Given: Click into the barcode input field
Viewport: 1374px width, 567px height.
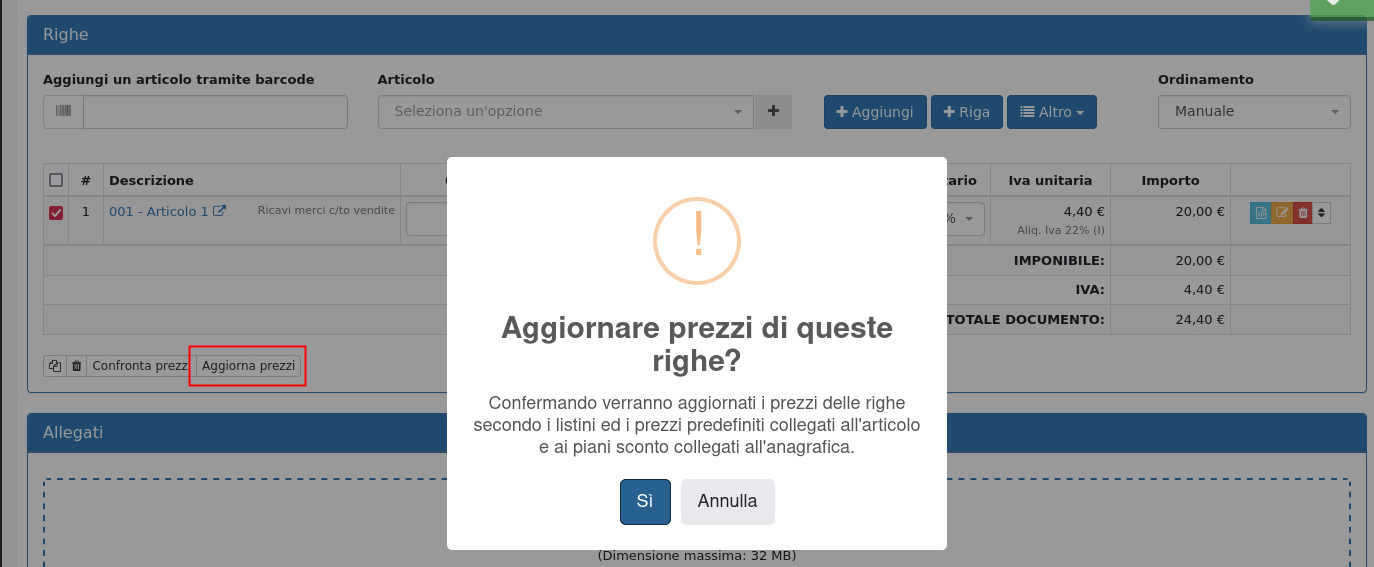Looking at the screenshot, I should [215, 112].
